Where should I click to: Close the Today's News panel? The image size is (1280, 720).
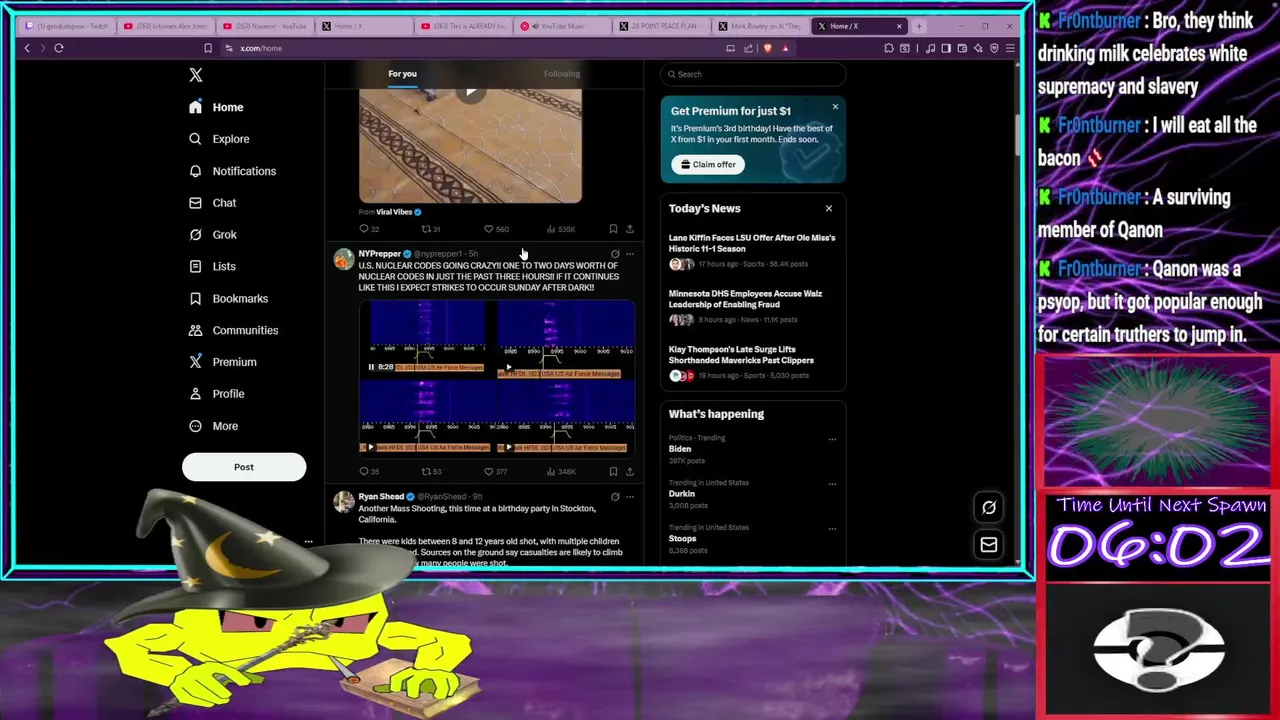click(x=828, y=208)
